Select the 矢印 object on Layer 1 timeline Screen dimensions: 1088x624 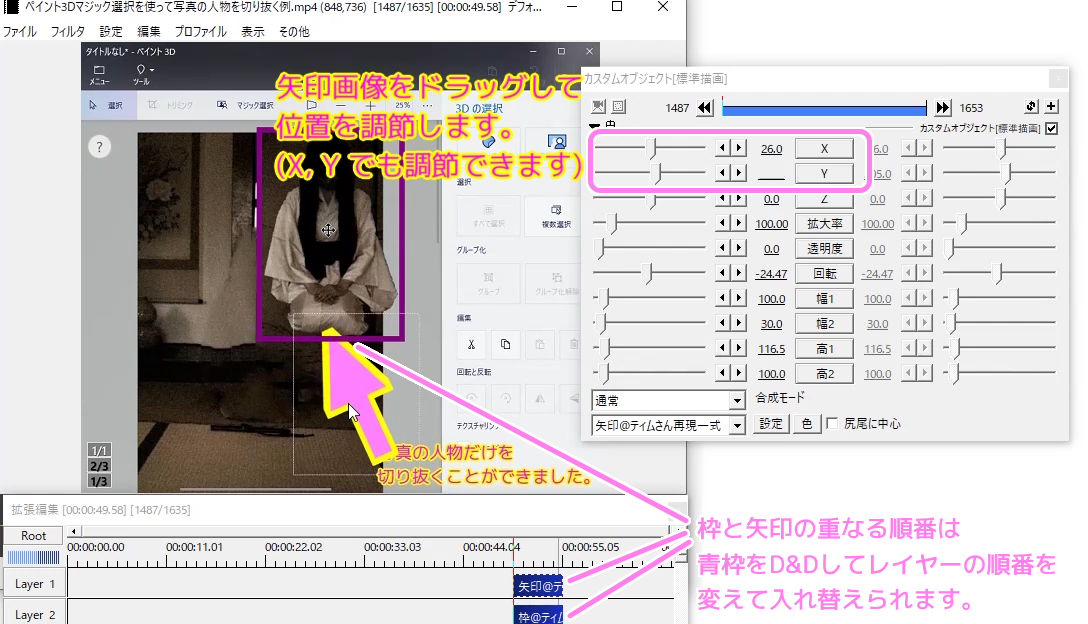[x=538, y=586]
